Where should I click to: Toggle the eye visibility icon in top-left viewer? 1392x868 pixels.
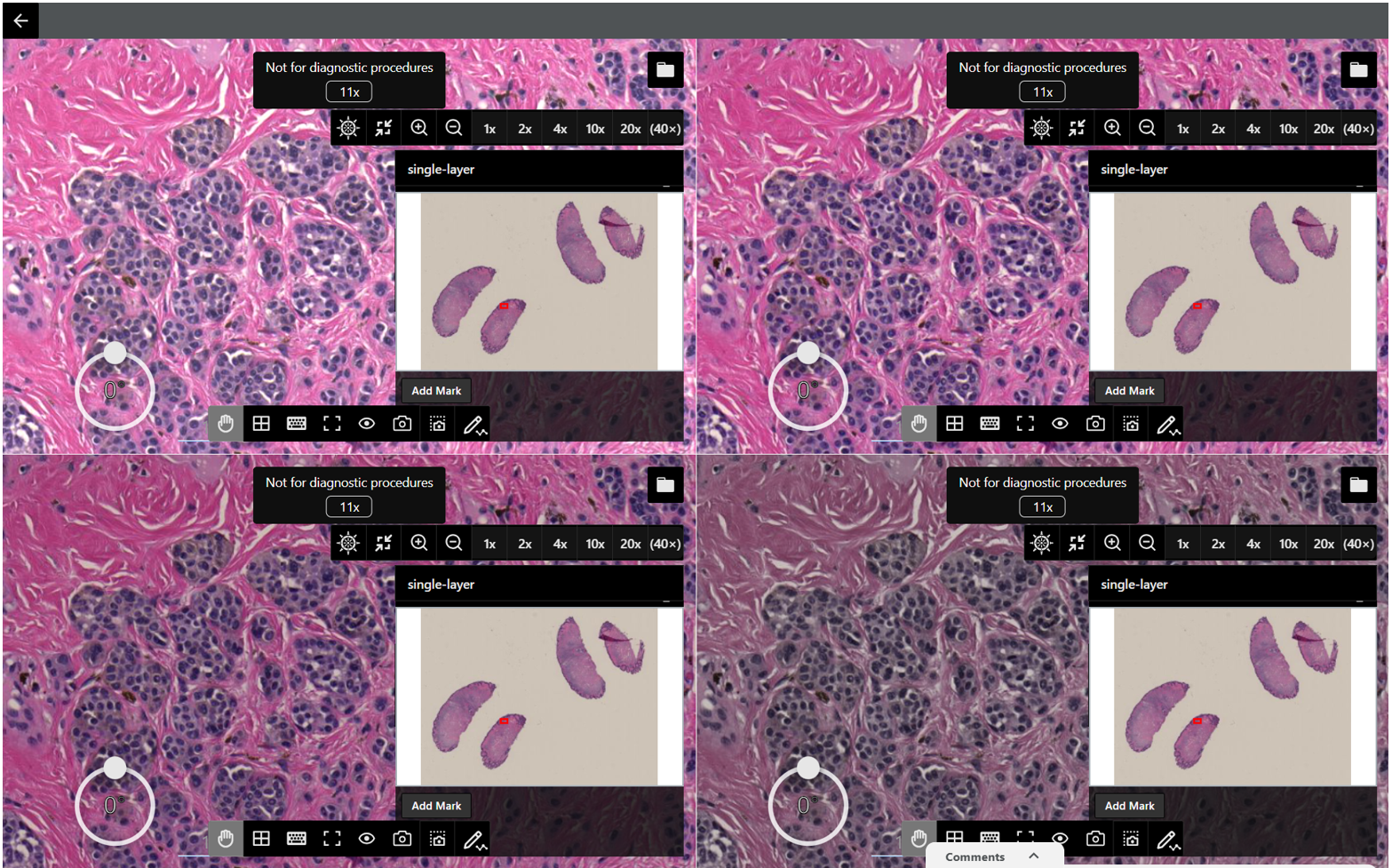click(367, 424)
